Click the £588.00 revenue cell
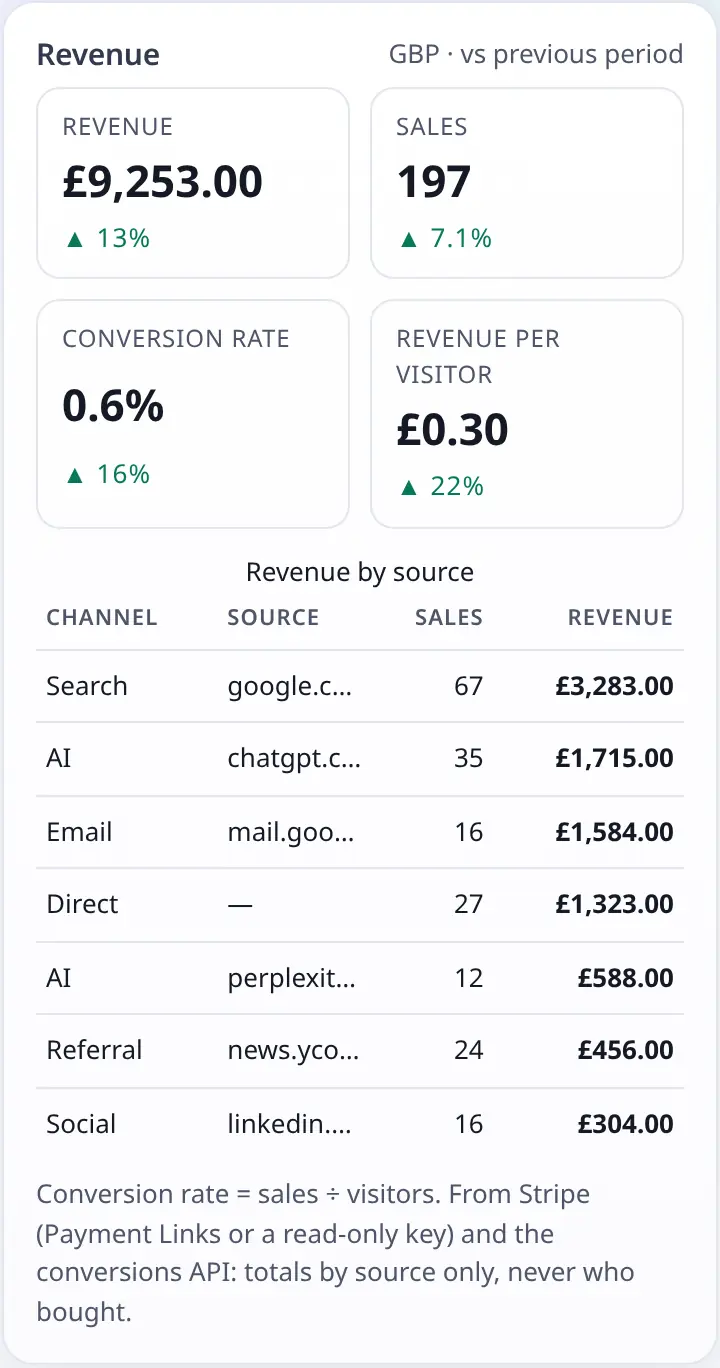Image resolution: width=720 pixels, height=1368 pixels. point(626,978)
